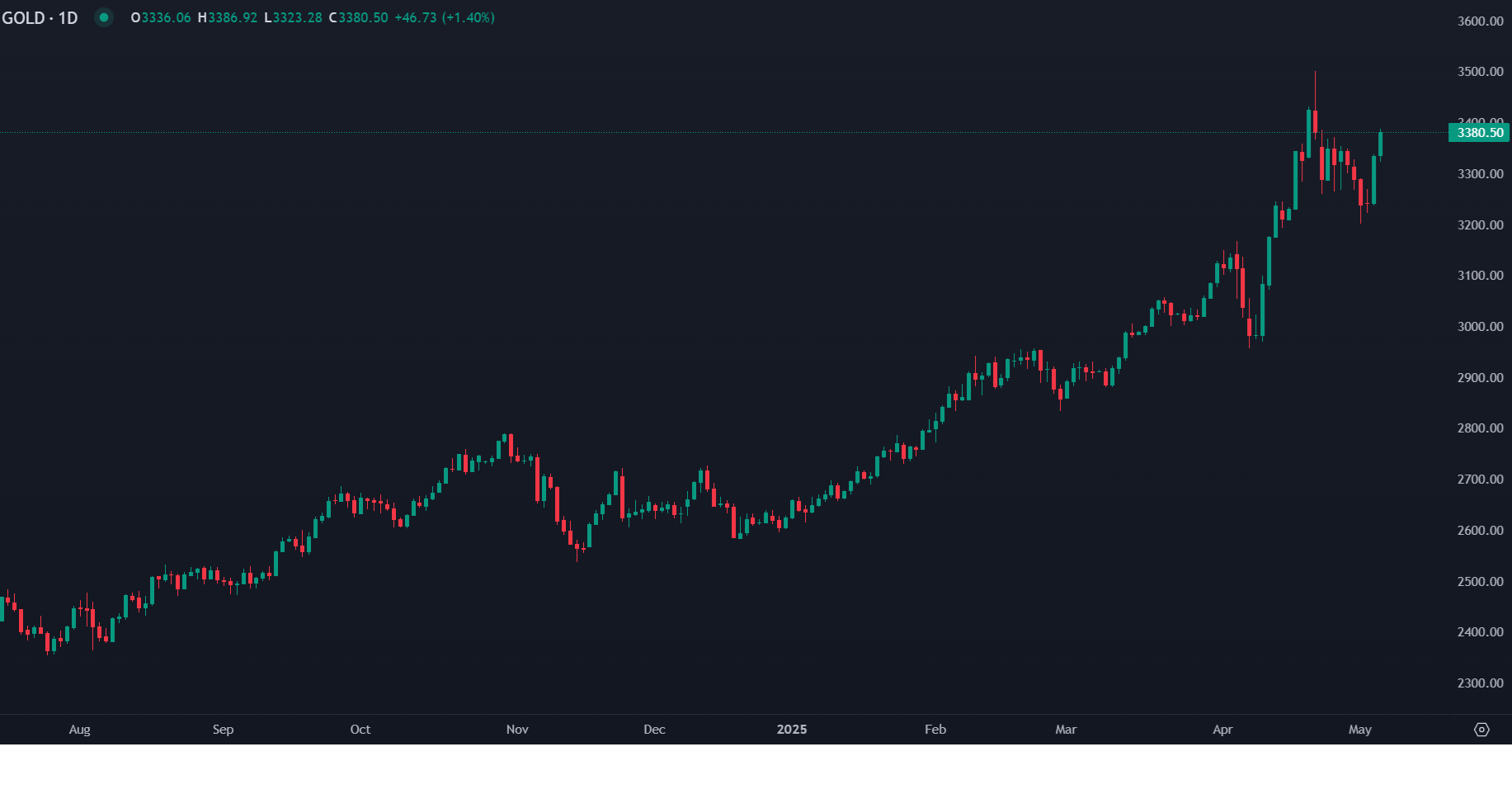Click the Nov label on time axis

(x=517, y=730)
